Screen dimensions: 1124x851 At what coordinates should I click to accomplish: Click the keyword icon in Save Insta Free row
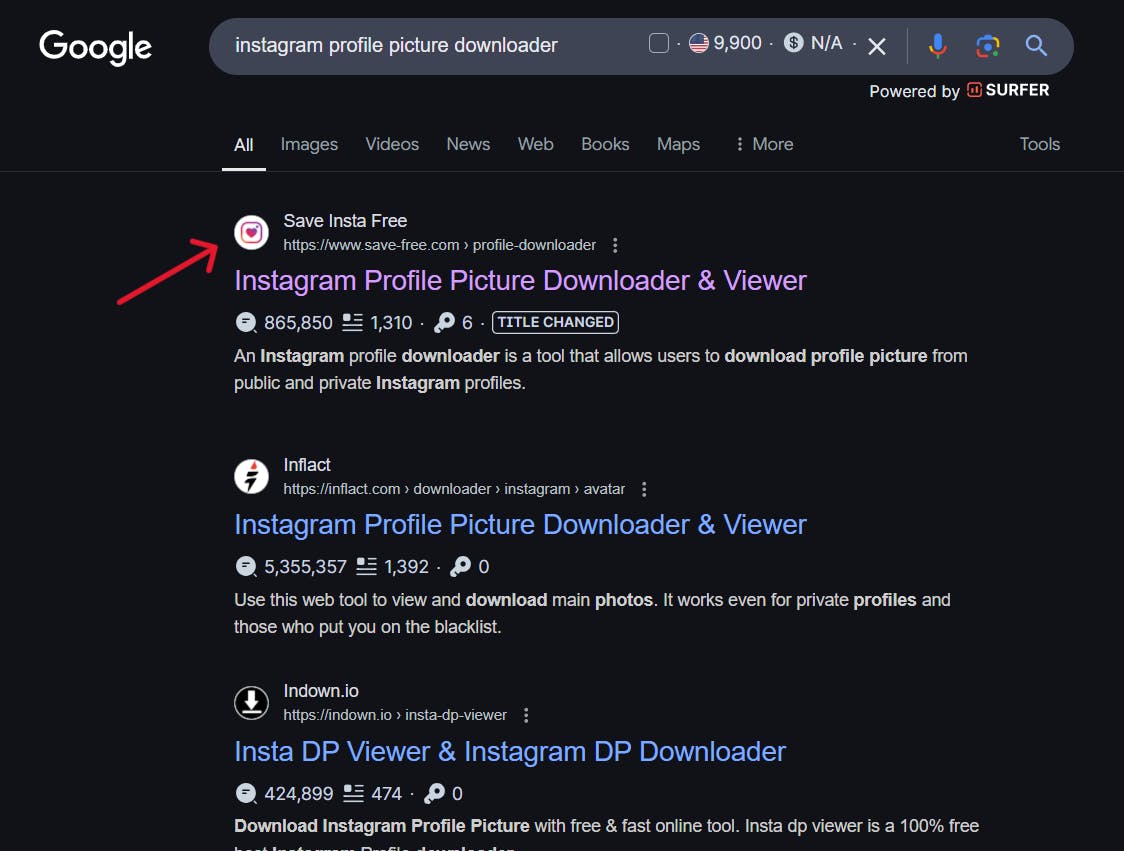pyautogui.click(x=444, y=323)
